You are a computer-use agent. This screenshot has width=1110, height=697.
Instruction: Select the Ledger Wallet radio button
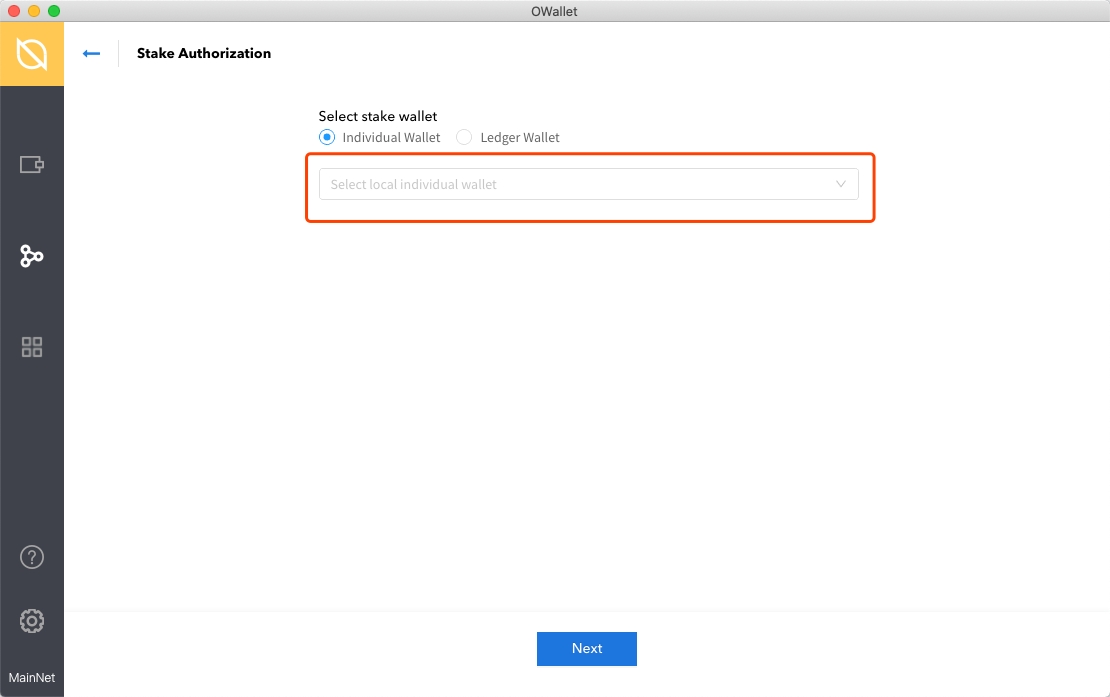[464, 138]
